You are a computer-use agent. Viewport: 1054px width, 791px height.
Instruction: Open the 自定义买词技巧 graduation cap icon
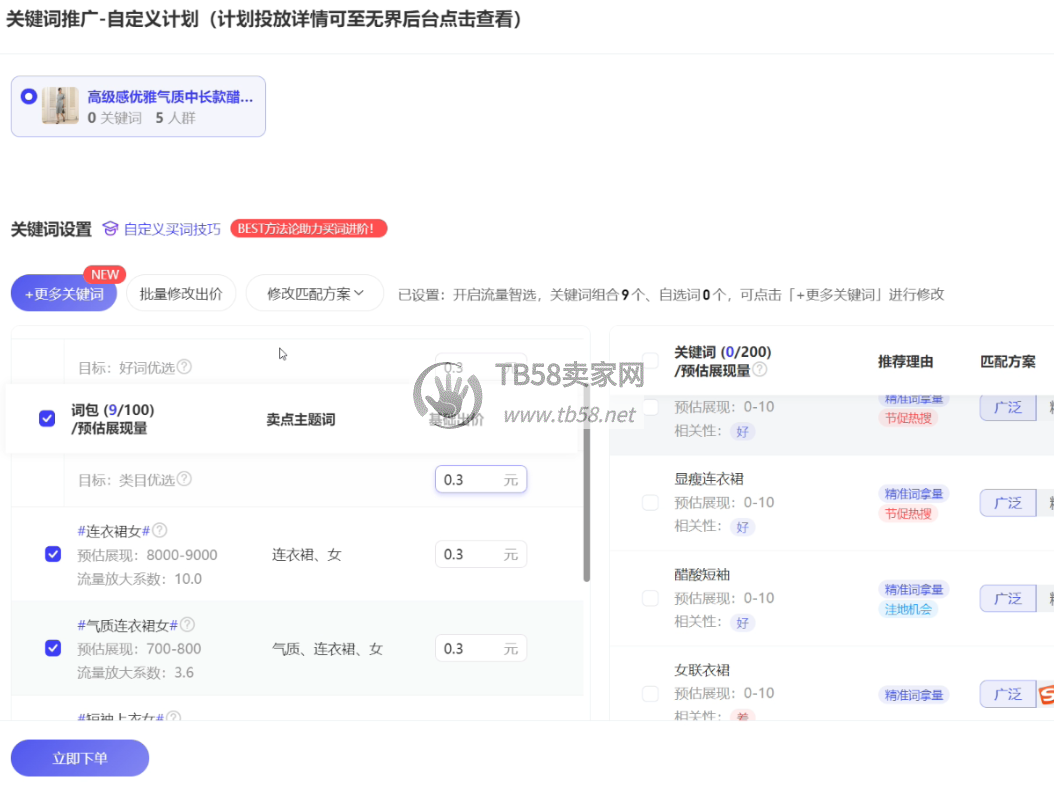111,229
